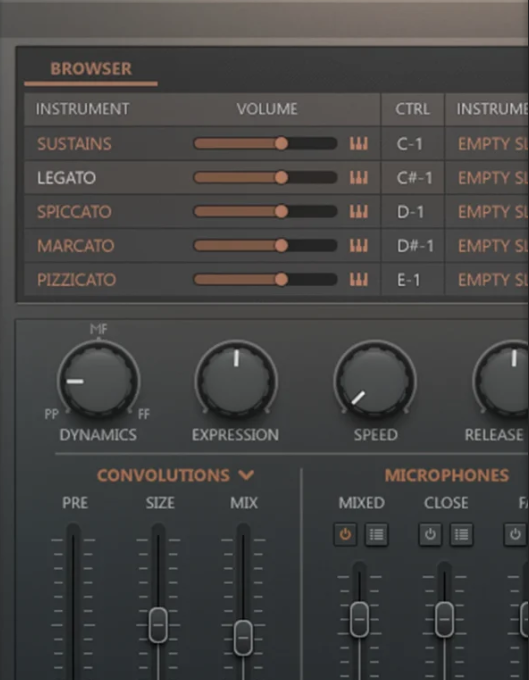Select the LEGATO instrument
Image resolution: width=529 pixels, height=680 pixels.
(x=66, y=178)
